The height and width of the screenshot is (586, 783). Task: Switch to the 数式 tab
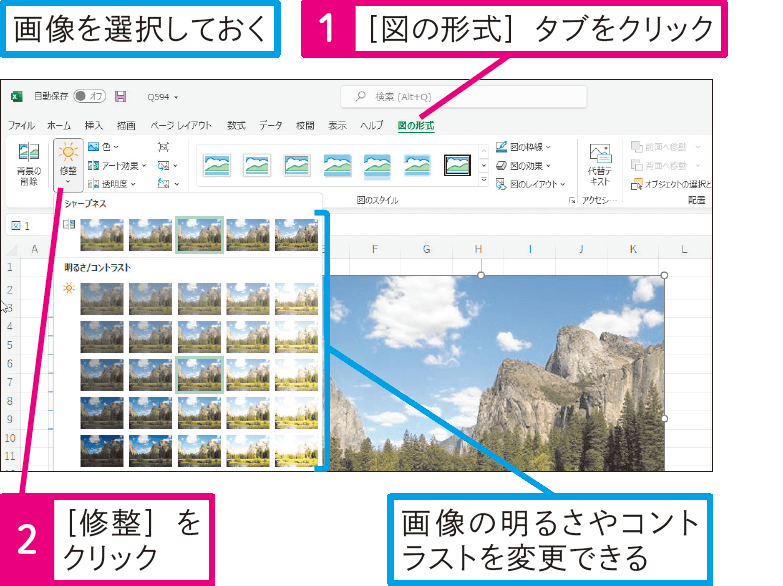236,125
